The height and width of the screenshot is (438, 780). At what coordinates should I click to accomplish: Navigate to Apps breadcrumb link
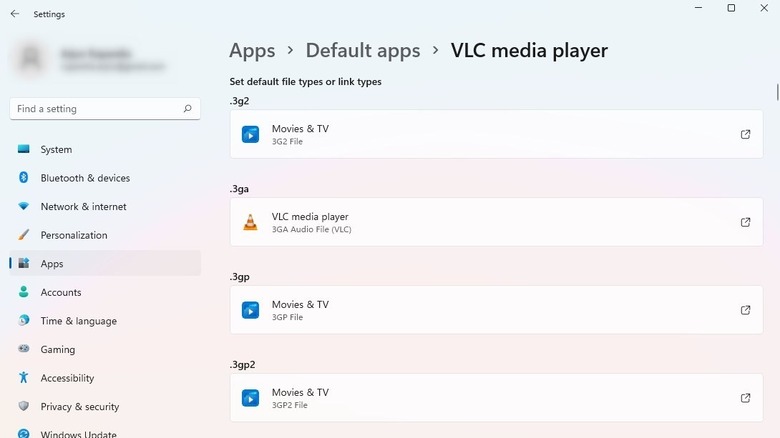point(252,50)
